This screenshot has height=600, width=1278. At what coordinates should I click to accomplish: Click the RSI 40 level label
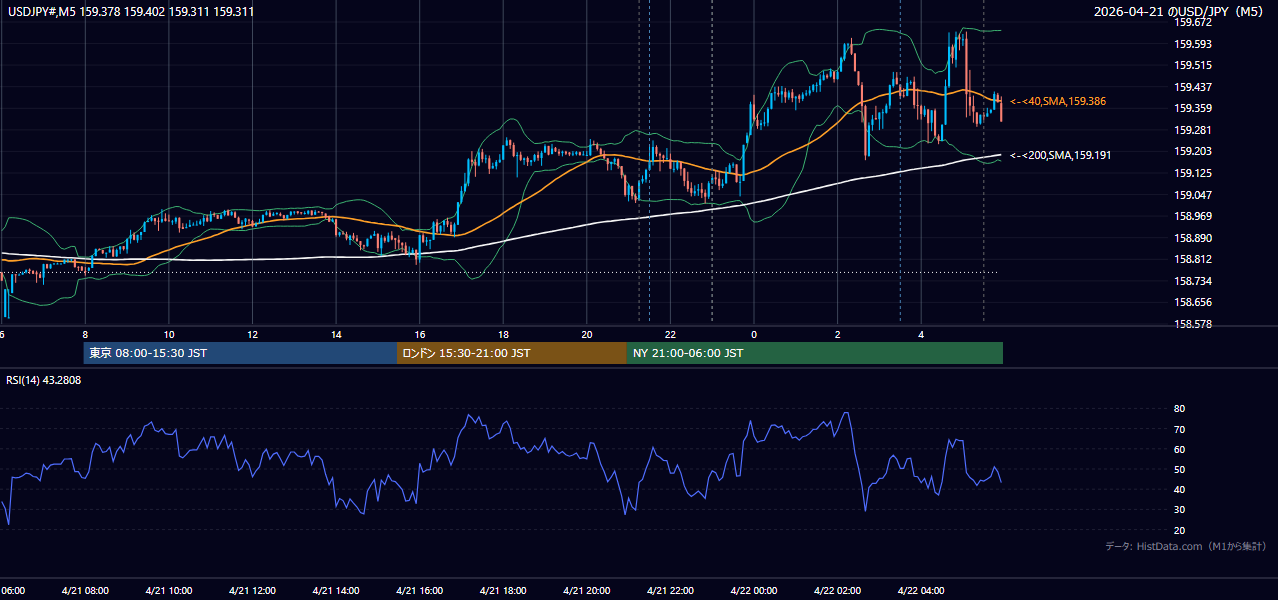click(x=1179, y=489)
